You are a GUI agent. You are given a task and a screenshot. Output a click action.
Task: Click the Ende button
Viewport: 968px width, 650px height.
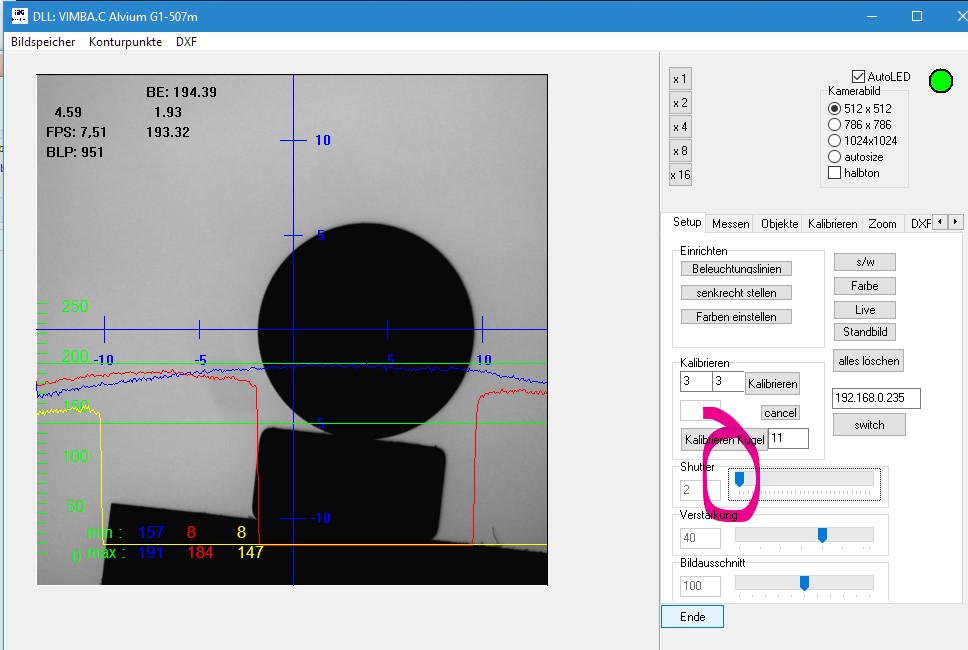click(x=692, y=617)
